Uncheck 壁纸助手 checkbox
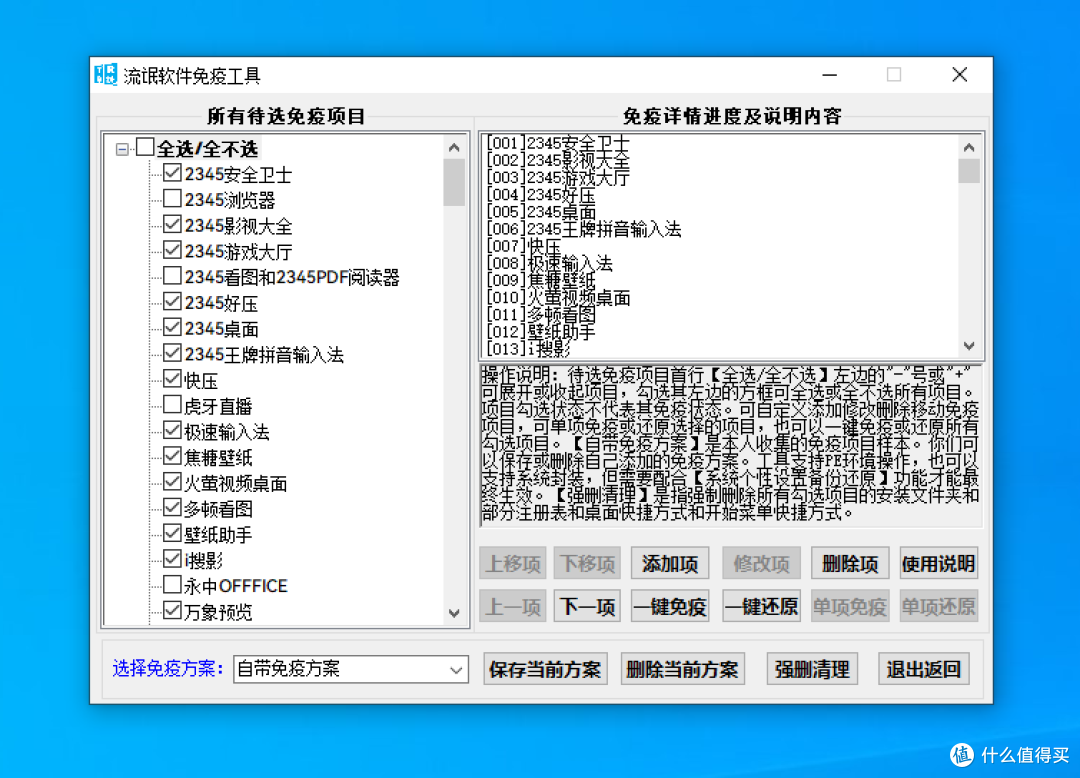Viewport: 1080px width, 778px height. (172, 533)
